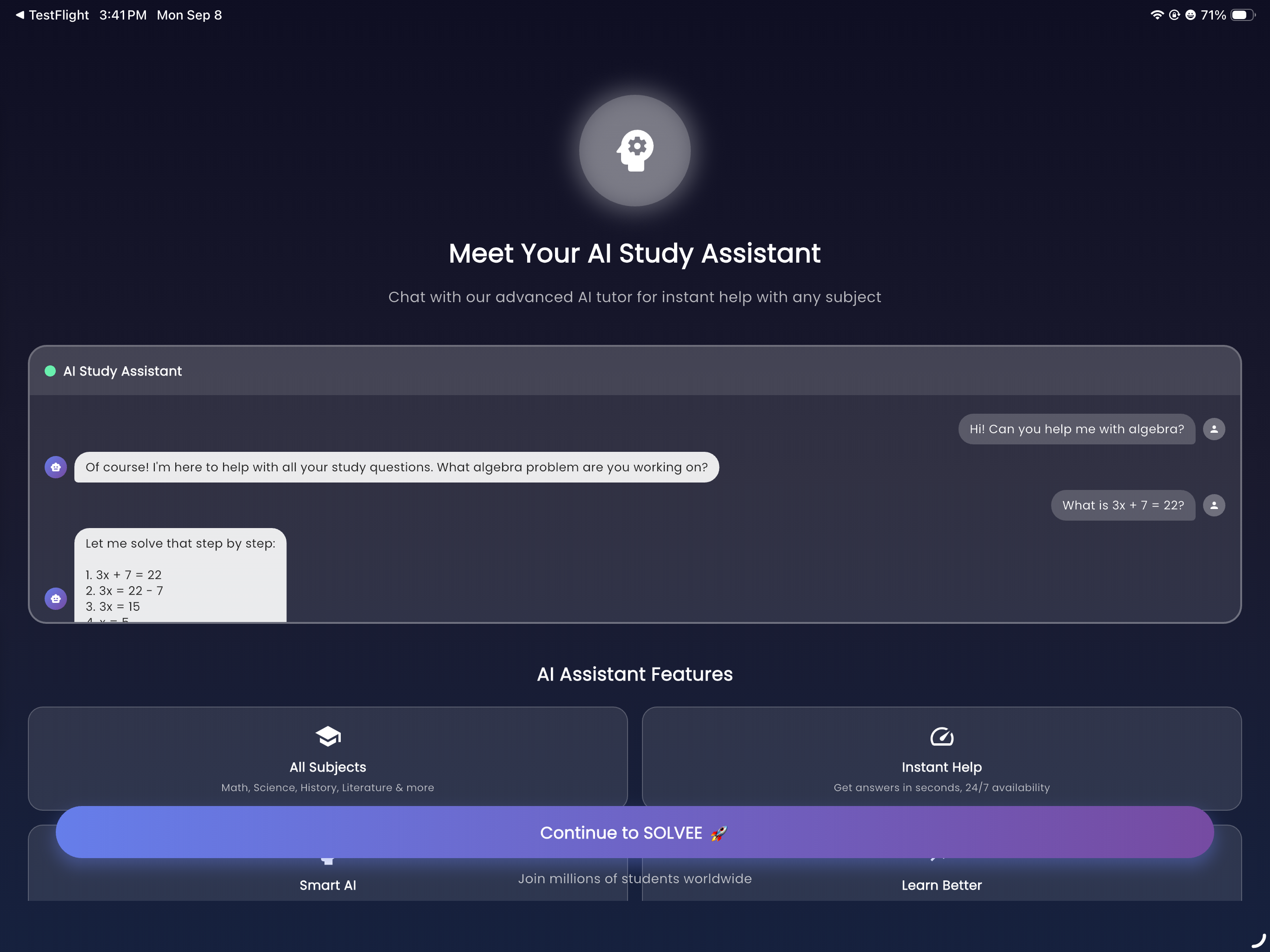Tap the Continue to SOLVEE button
This screenshot has width=1270, height=952.
pyautogui.click(x=635, y=832)
